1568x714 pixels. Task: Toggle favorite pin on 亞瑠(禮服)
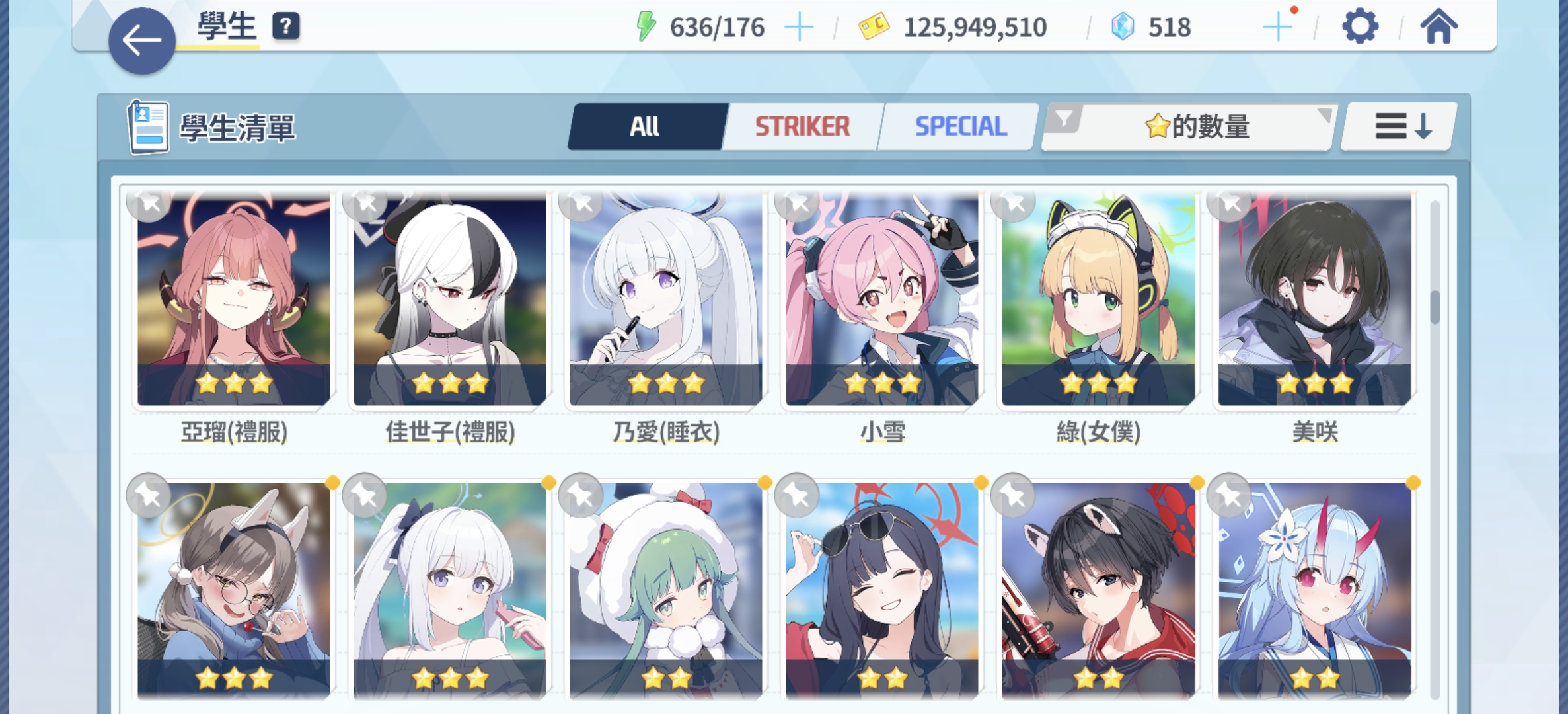(x=149, y=203)
